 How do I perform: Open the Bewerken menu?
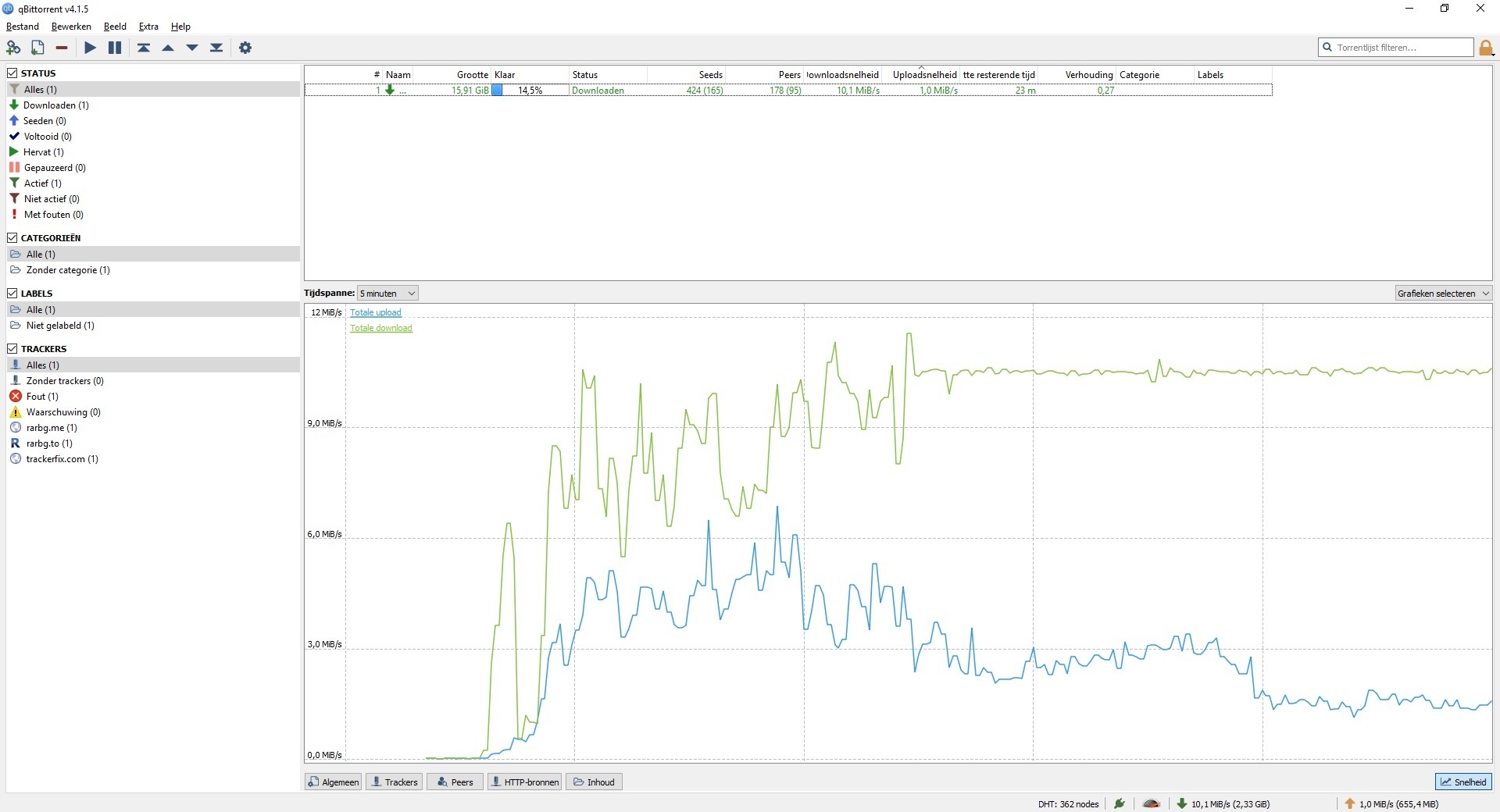pyautogui.click(x=71, y=27)
